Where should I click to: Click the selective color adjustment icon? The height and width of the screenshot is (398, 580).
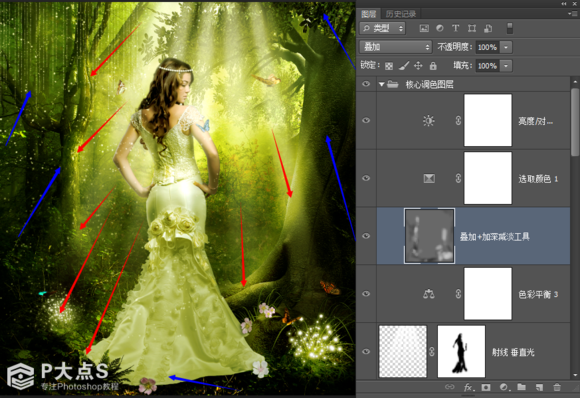point(429,179)
